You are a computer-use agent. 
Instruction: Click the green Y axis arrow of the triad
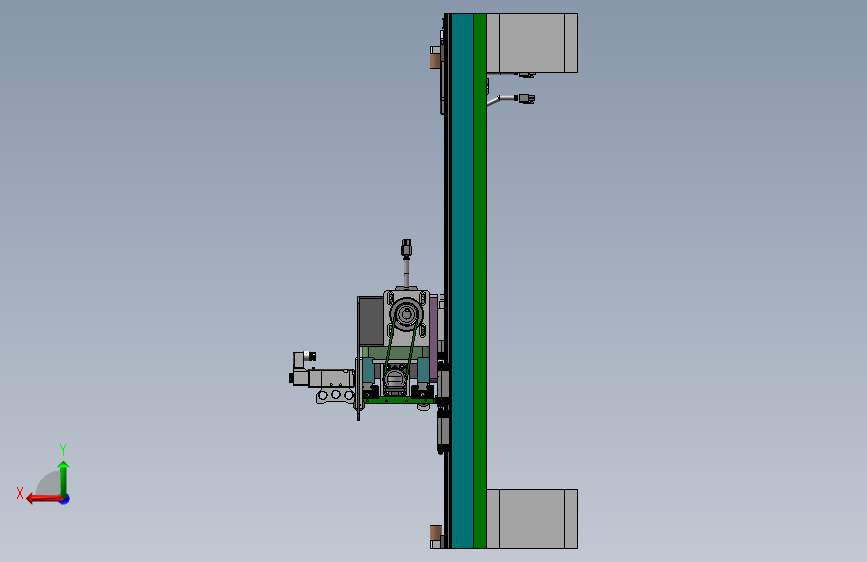[x=64, y=478]
